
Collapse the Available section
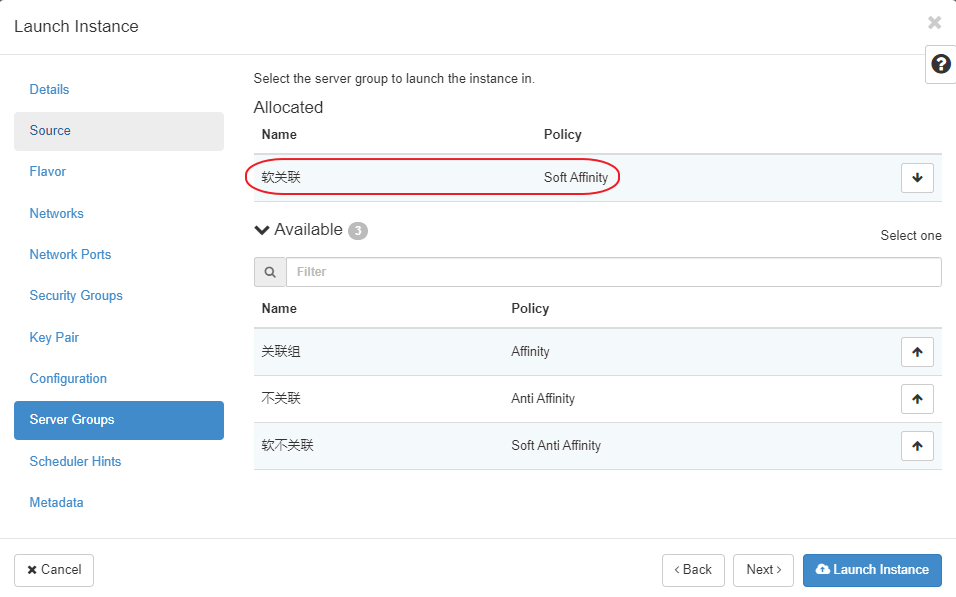[x=263, y=230]
